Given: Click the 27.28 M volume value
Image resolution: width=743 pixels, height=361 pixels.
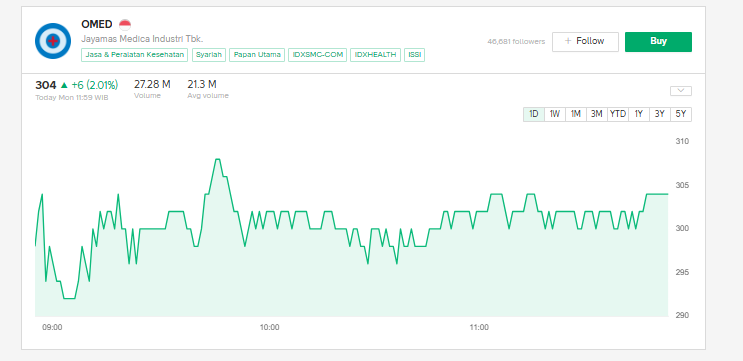Looking at the screenshot, I should [152, 84].
